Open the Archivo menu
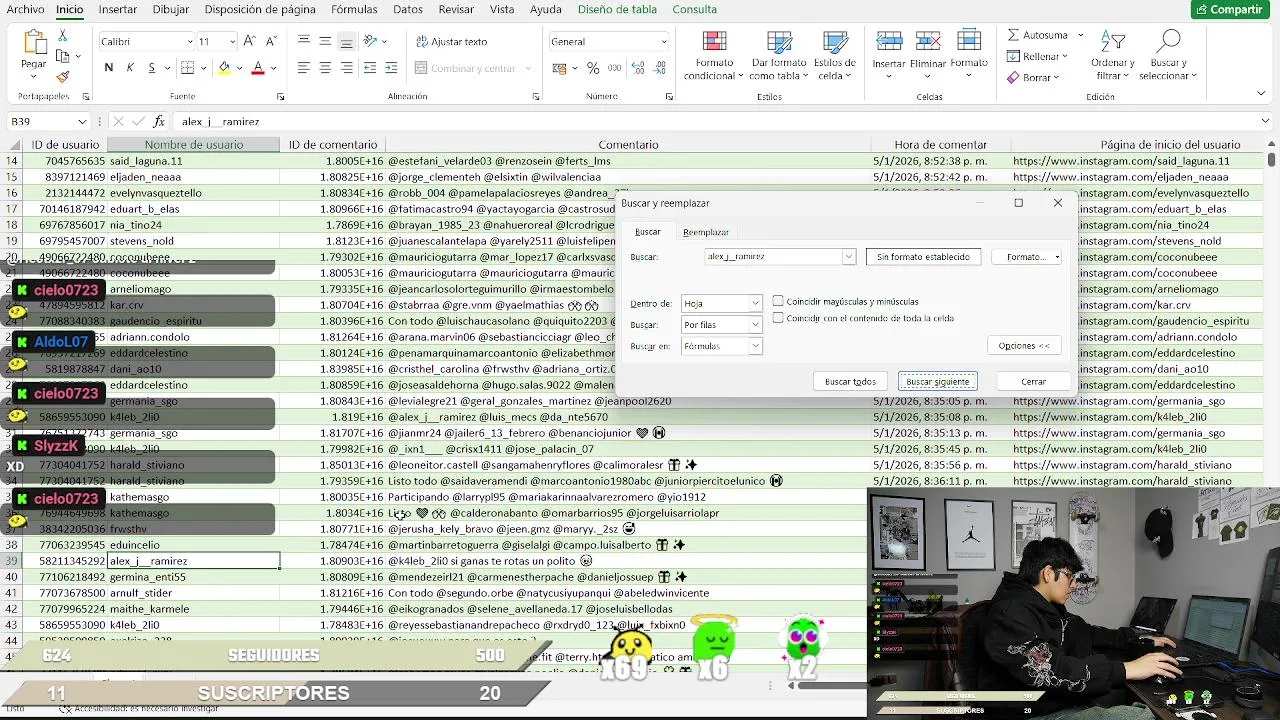Screen dimensions: 1280x720 [25, 9]
